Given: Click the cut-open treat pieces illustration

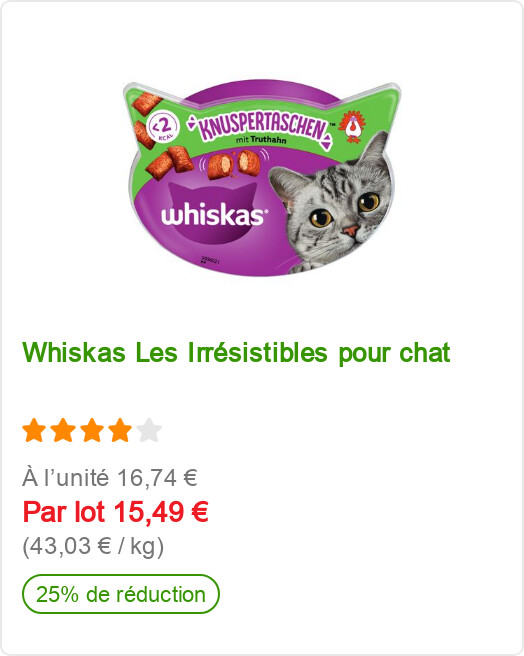Looking at the screenshot, I should point(234,164).
